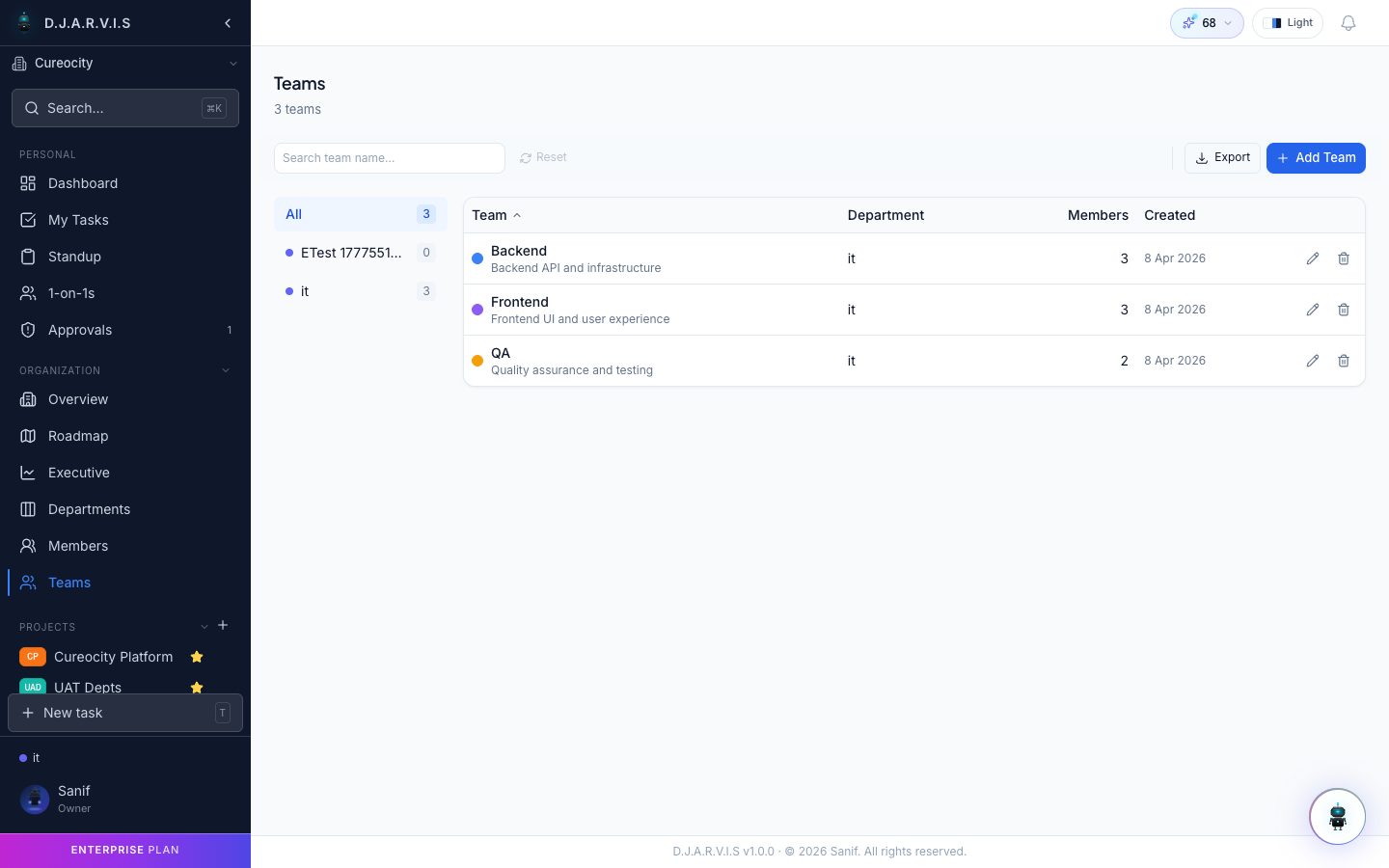Open the Frontend team row
Image resolution: width=1389 pixels, height=868 pixels.
tap(914, 310)
